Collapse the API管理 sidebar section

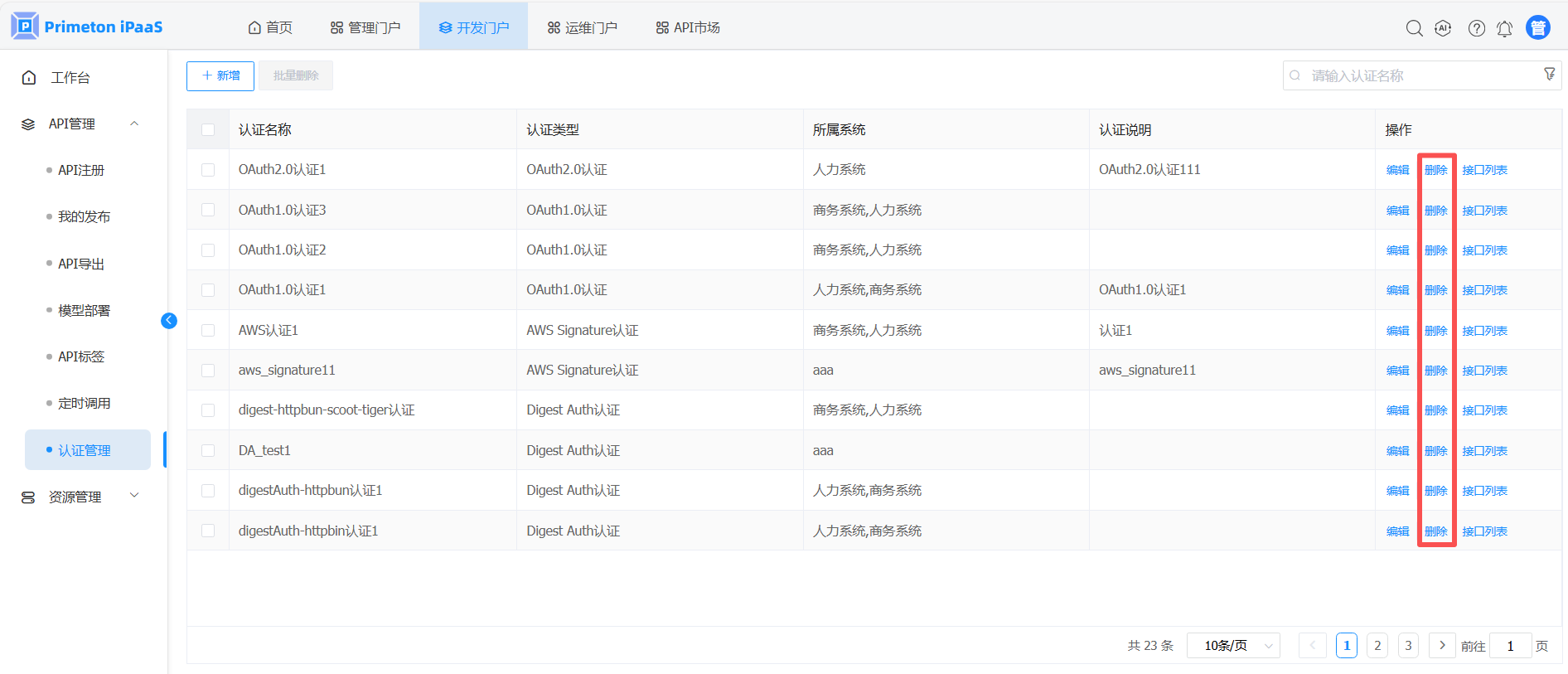[x=134, y=124]
